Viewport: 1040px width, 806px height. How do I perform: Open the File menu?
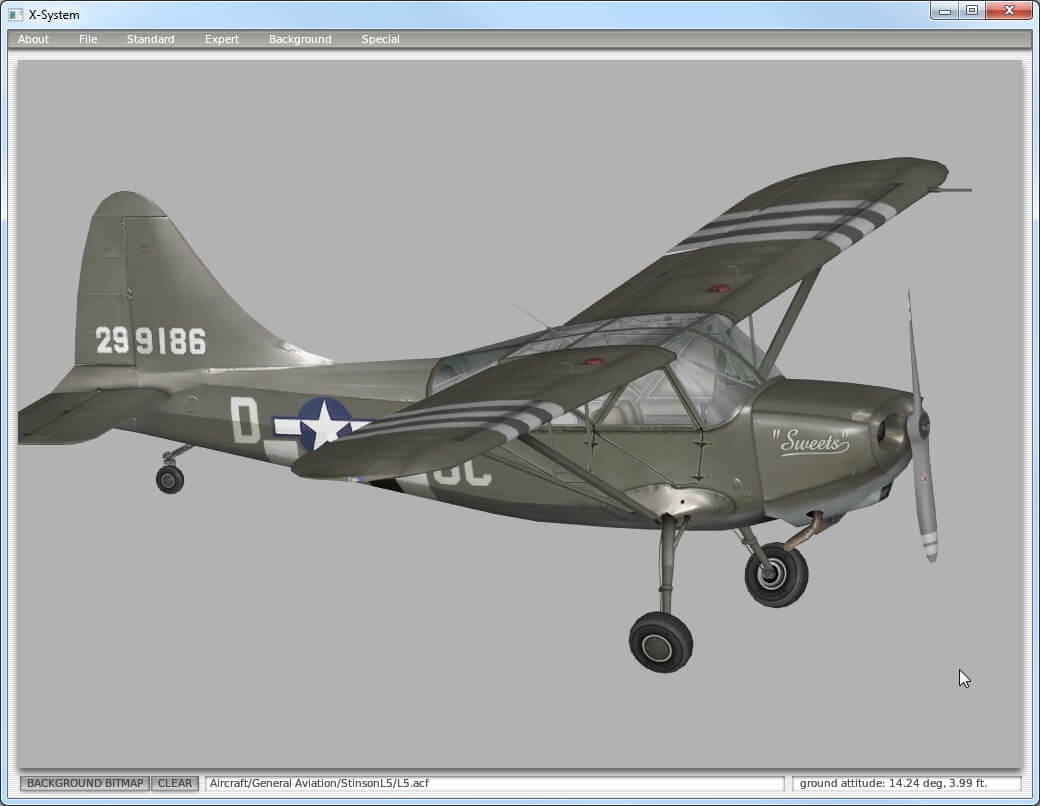point(88,39)
